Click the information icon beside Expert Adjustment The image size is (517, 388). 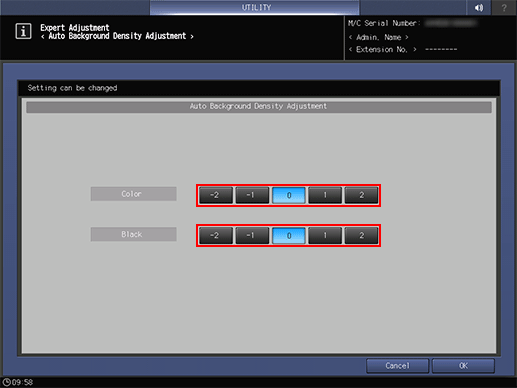point(23,32)
